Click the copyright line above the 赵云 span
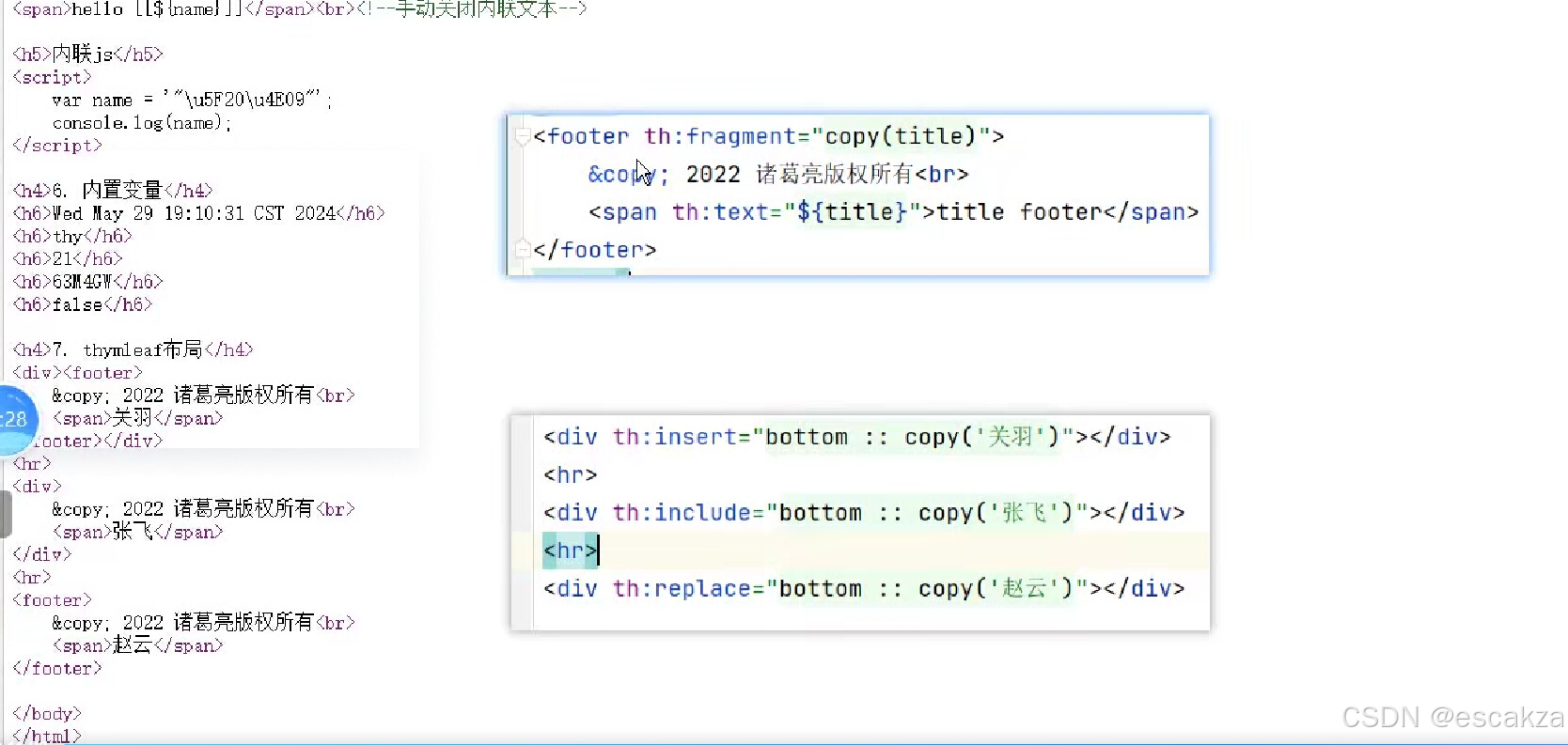Screen dimensions: 1568x745 pos(203,623)
